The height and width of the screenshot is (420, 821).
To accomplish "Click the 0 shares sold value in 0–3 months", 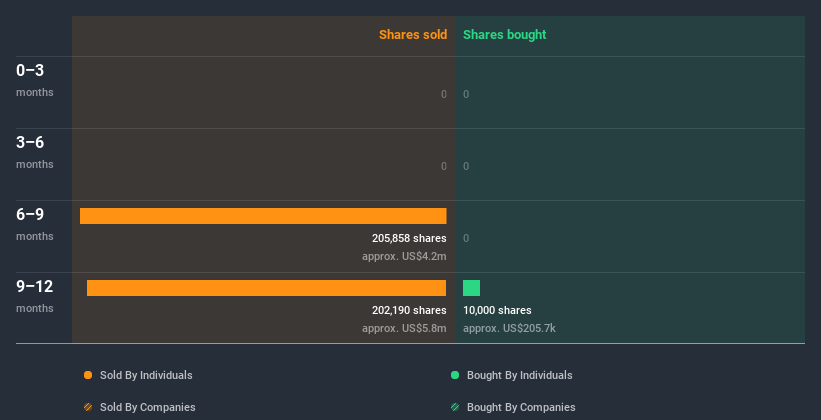I will (x=444, y=94).
